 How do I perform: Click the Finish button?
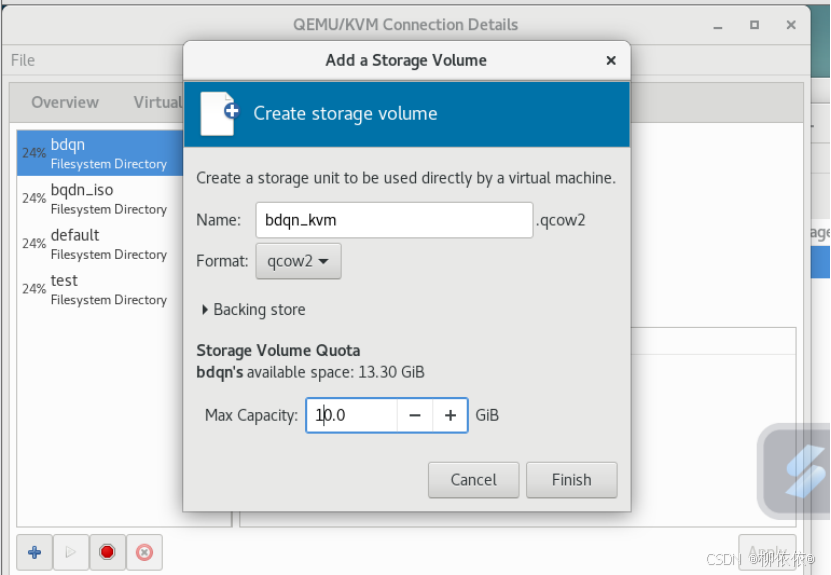point(571,480)
